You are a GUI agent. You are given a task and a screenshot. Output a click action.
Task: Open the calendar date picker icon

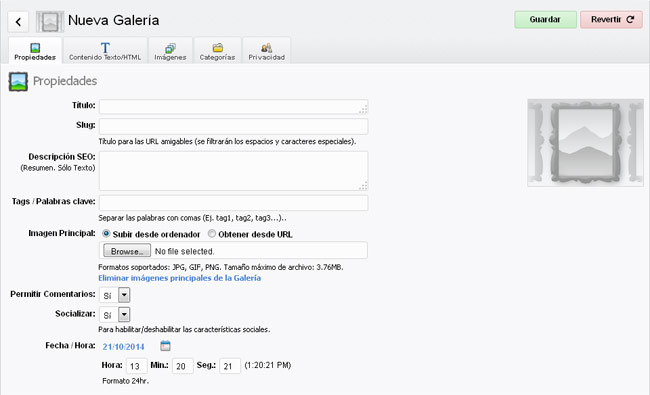[165, 346]
